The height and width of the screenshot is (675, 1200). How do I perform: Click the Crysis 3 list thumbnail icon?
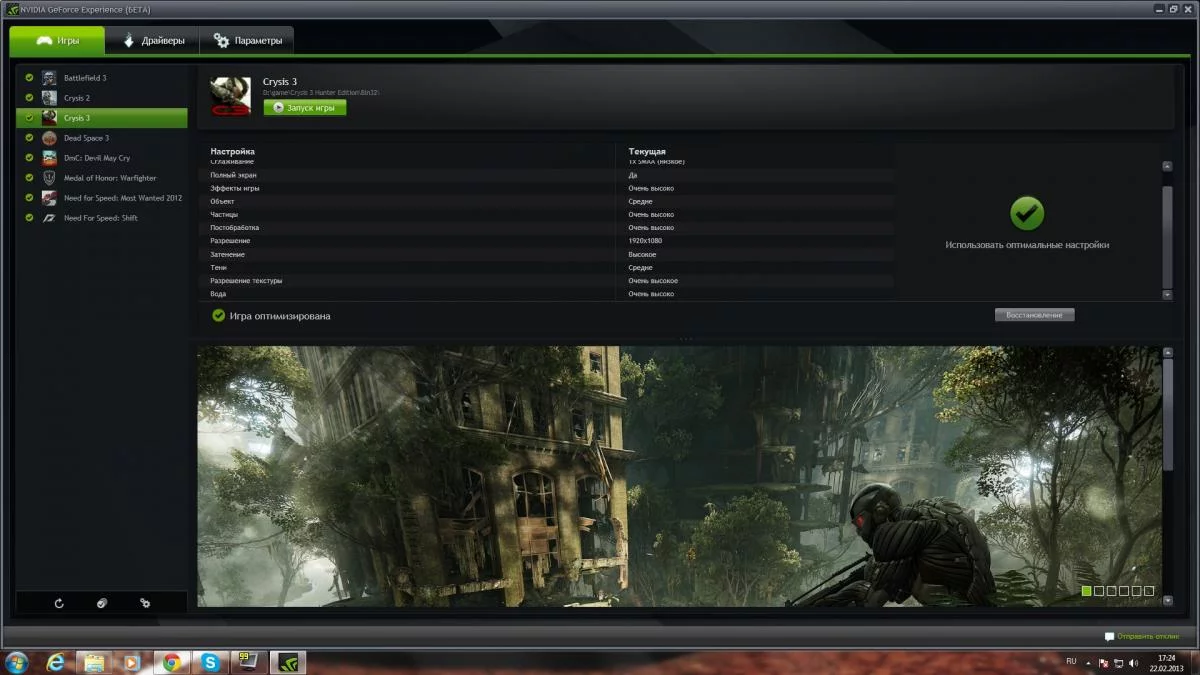(49, 118)
